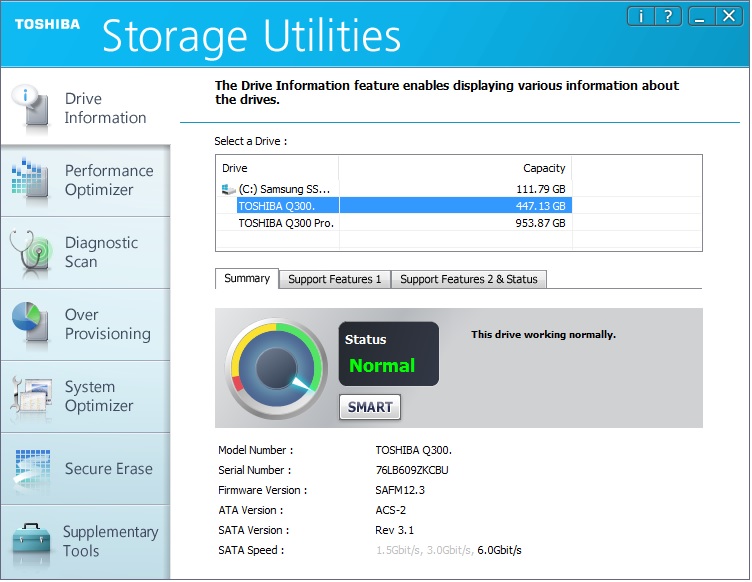Viewport: 752px width, 582px height.
Task: Click the SATA version value Rev 3.1
Action: pyautogui.click(x=394, y=530)
